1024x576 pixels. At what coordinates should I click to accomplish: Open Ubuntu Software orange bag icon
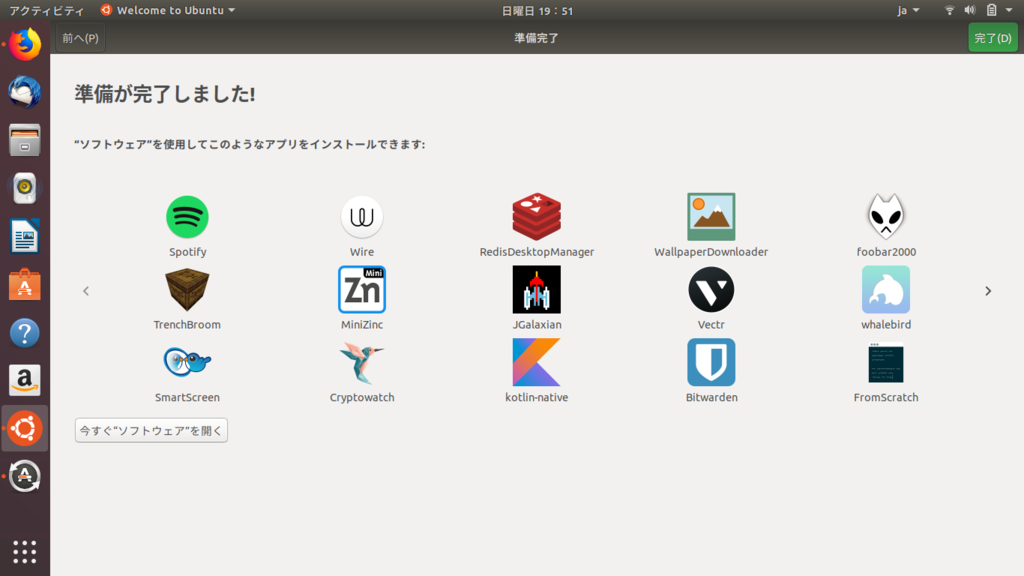(25, 284)
